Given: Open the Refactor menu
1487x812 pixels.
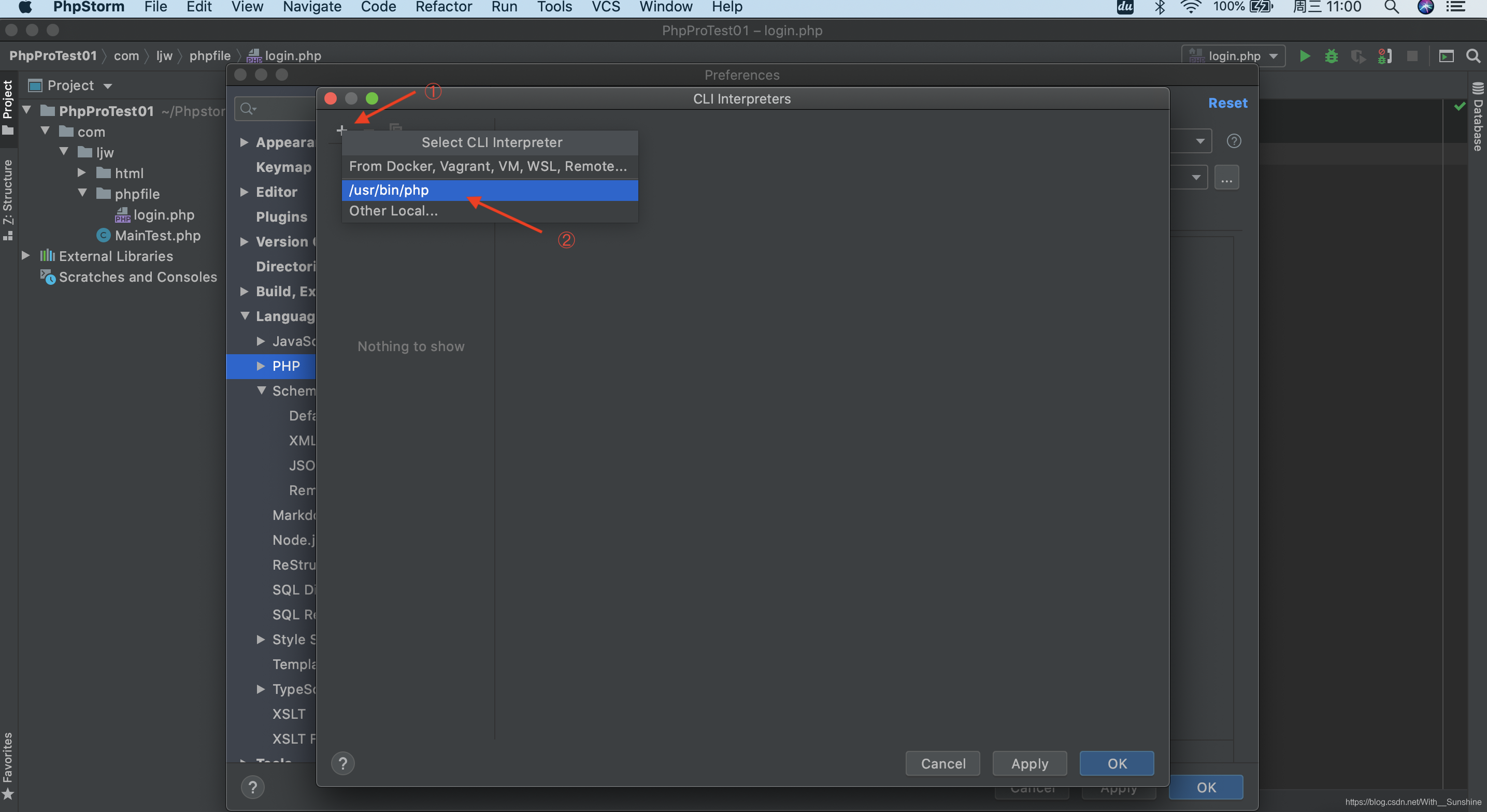Looking at the screenshot, I should tap(444, 7).
